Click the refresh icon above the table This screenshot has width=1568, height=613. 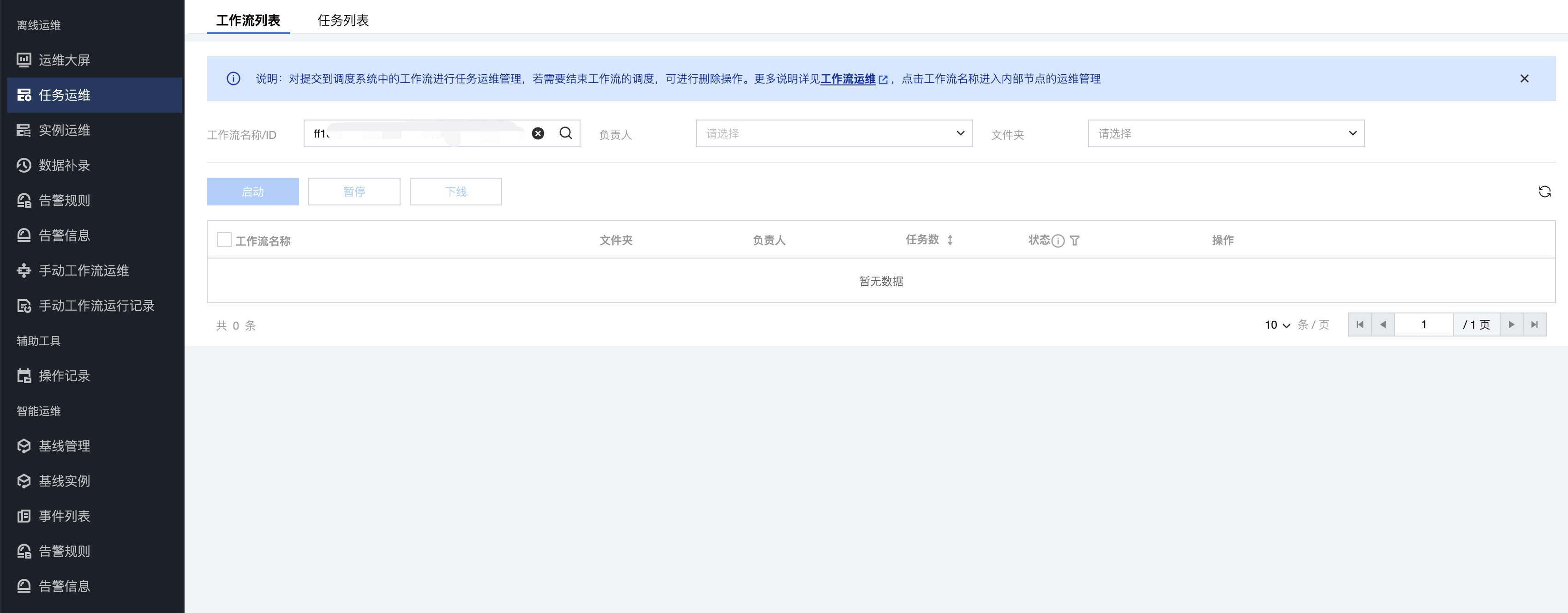(1544, 192)
